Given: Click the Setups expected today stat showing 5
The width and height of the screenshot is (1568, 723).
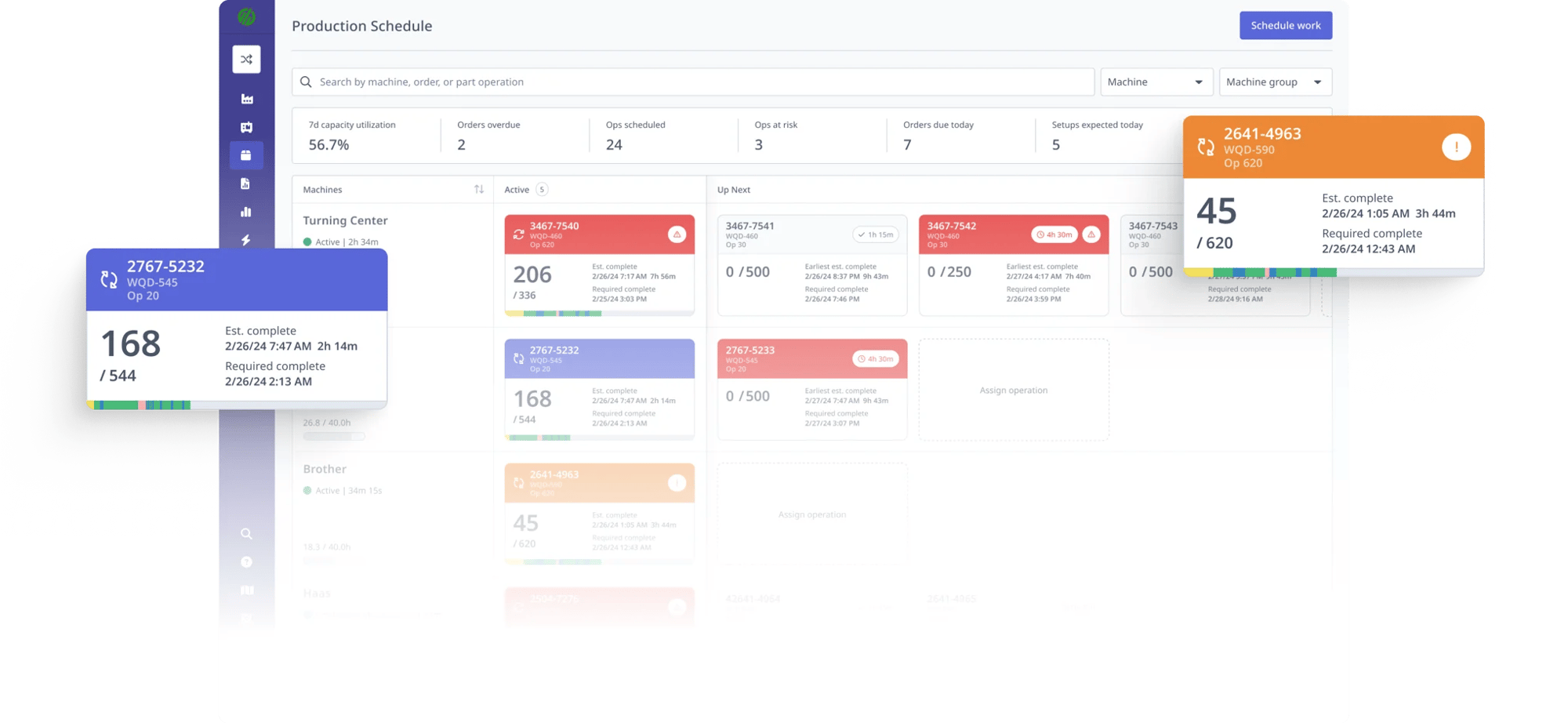Looking at the screenshot, I should point(1097,136).
